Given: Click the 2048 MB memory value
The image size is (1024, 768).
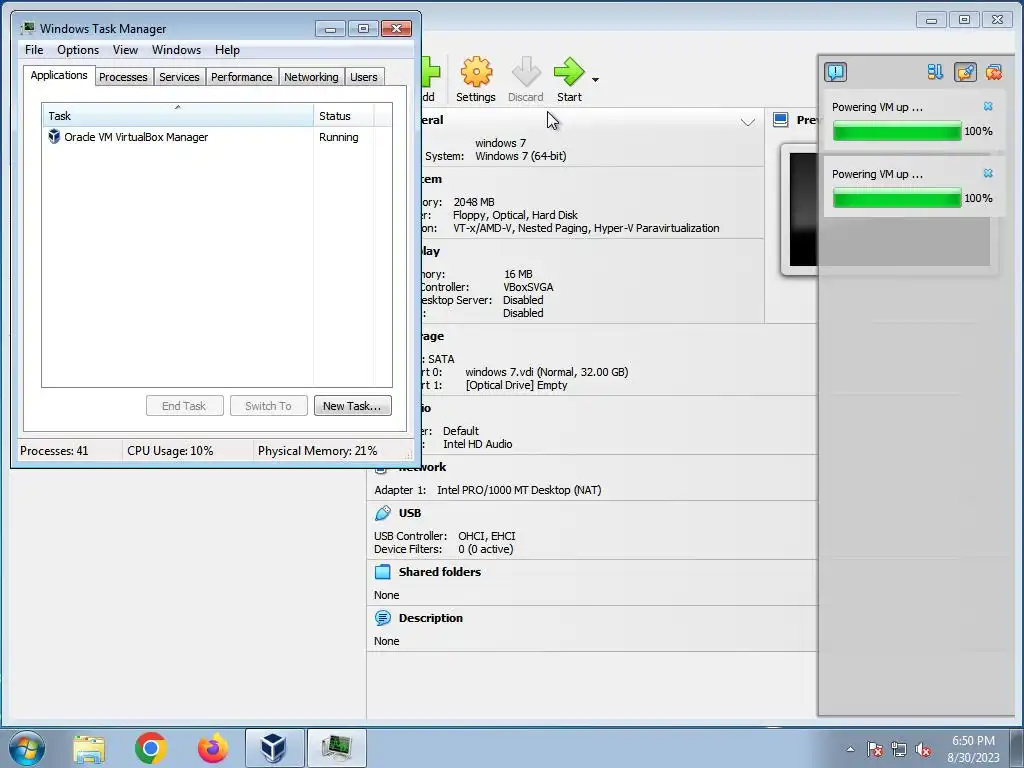Looking at the screenshot, I should pyautogui.click(x=474, y=202).
